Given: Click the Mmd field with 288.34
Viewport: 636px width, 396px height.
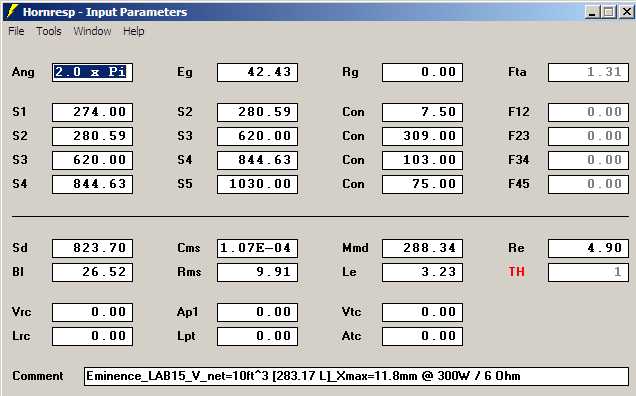Looking at the screenshot, I should click(422, 248).
